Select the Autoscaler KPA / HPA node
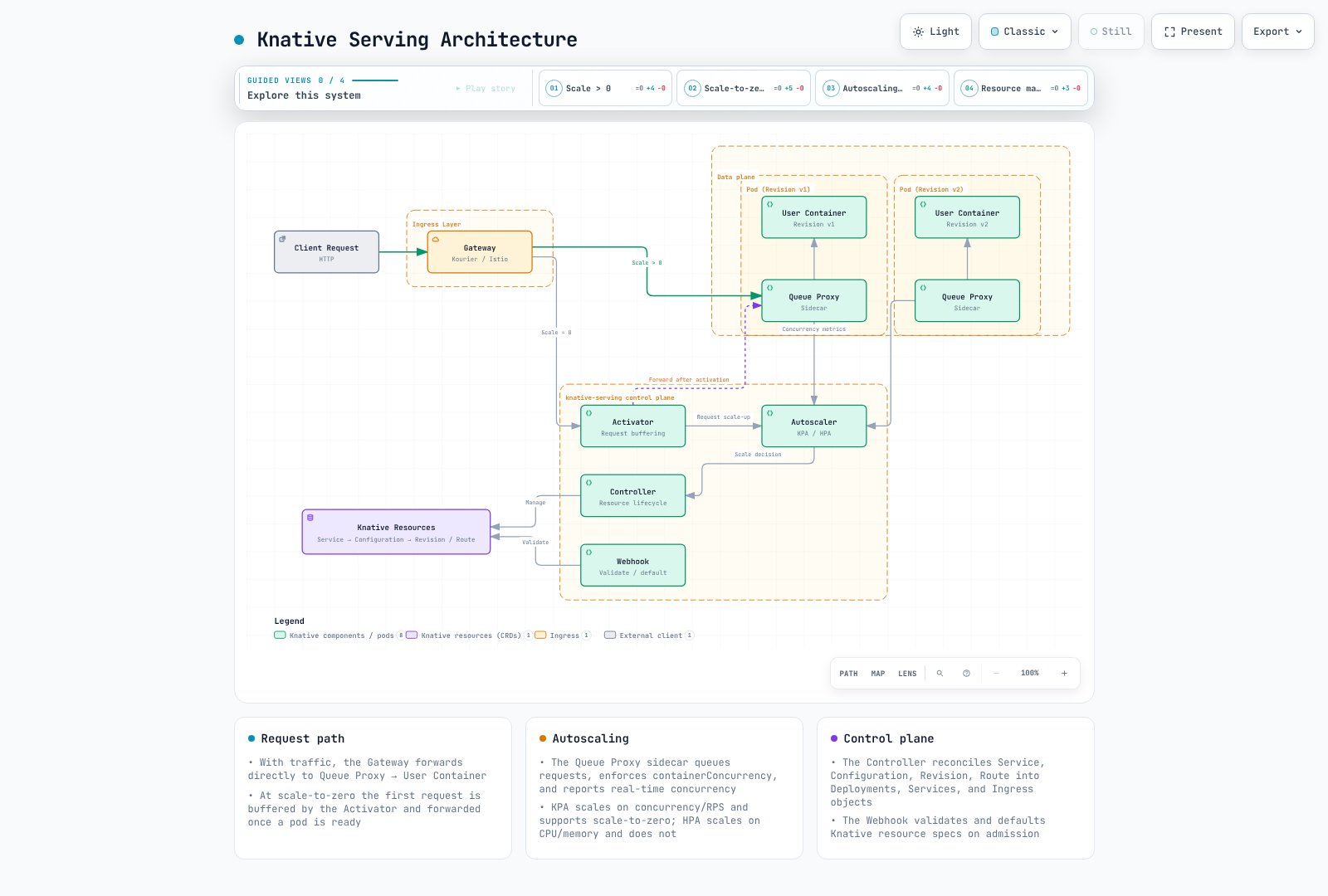The width and height of the screenshot is (1328, 896). [x=814, y=426]
